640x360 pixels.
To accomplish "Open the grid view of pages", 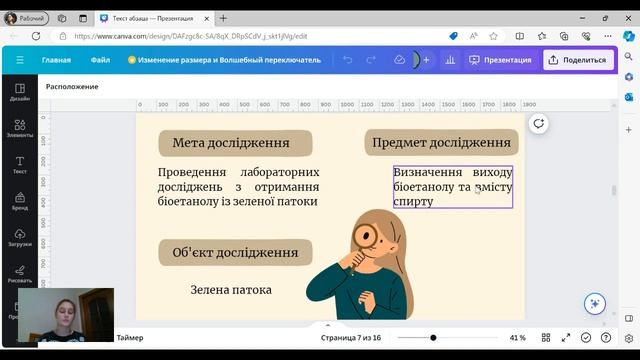I will click(546, 338).
